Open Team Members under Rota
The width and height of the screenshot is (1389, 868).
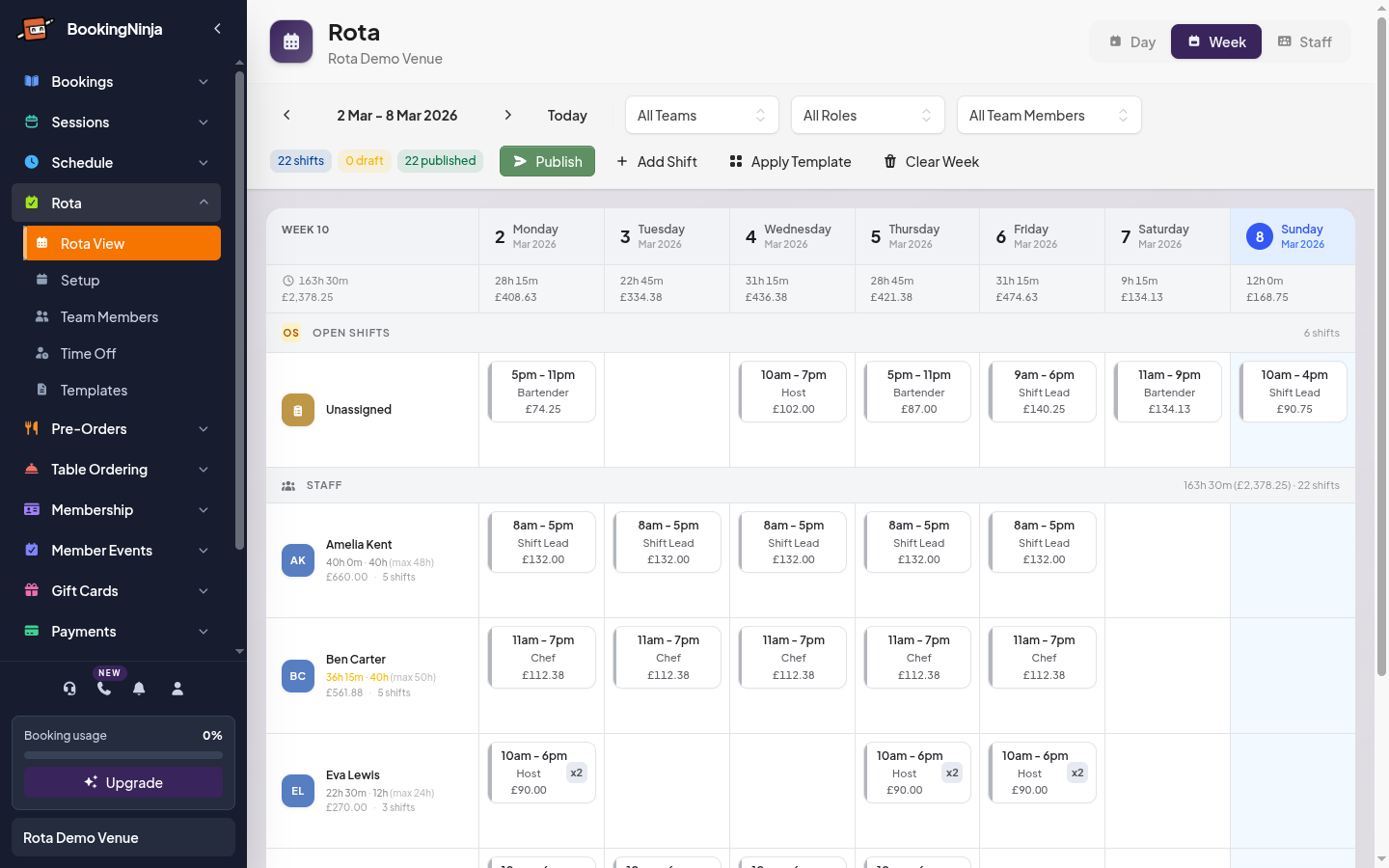coord(122,316)
